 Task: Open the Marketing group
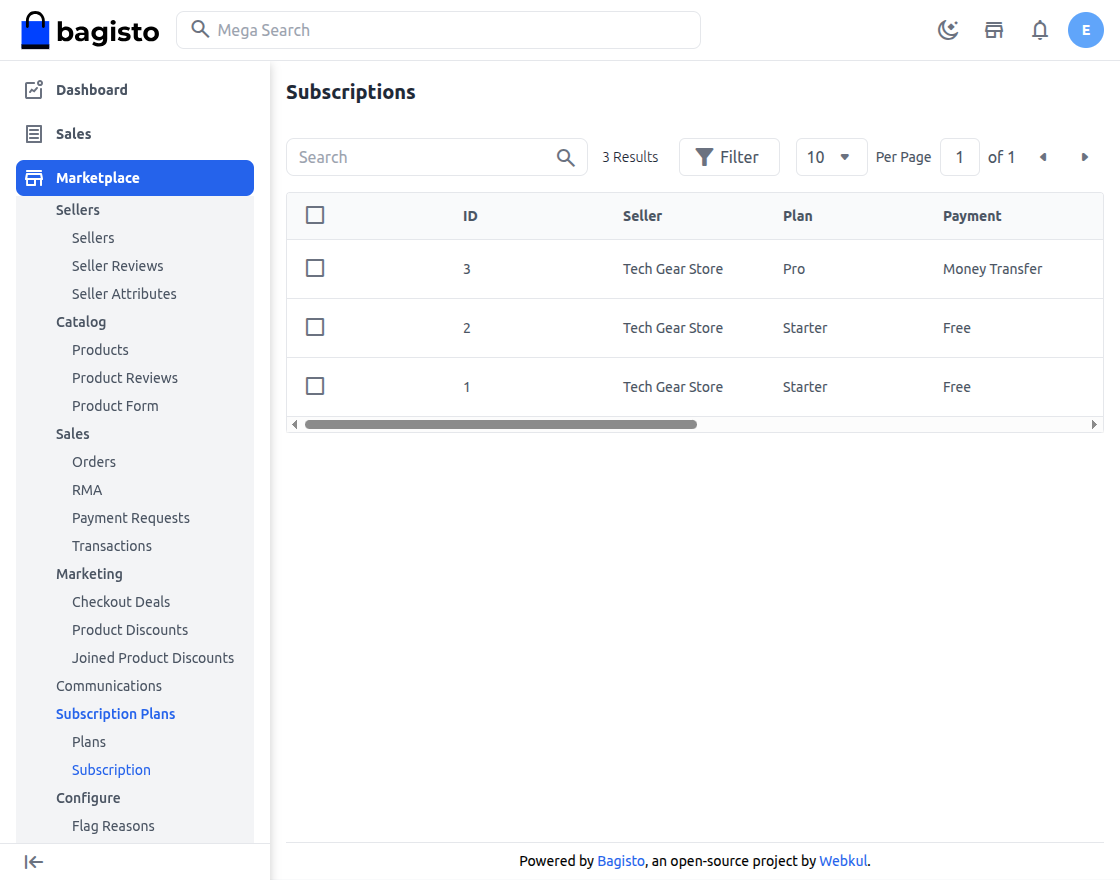[89, 574]
